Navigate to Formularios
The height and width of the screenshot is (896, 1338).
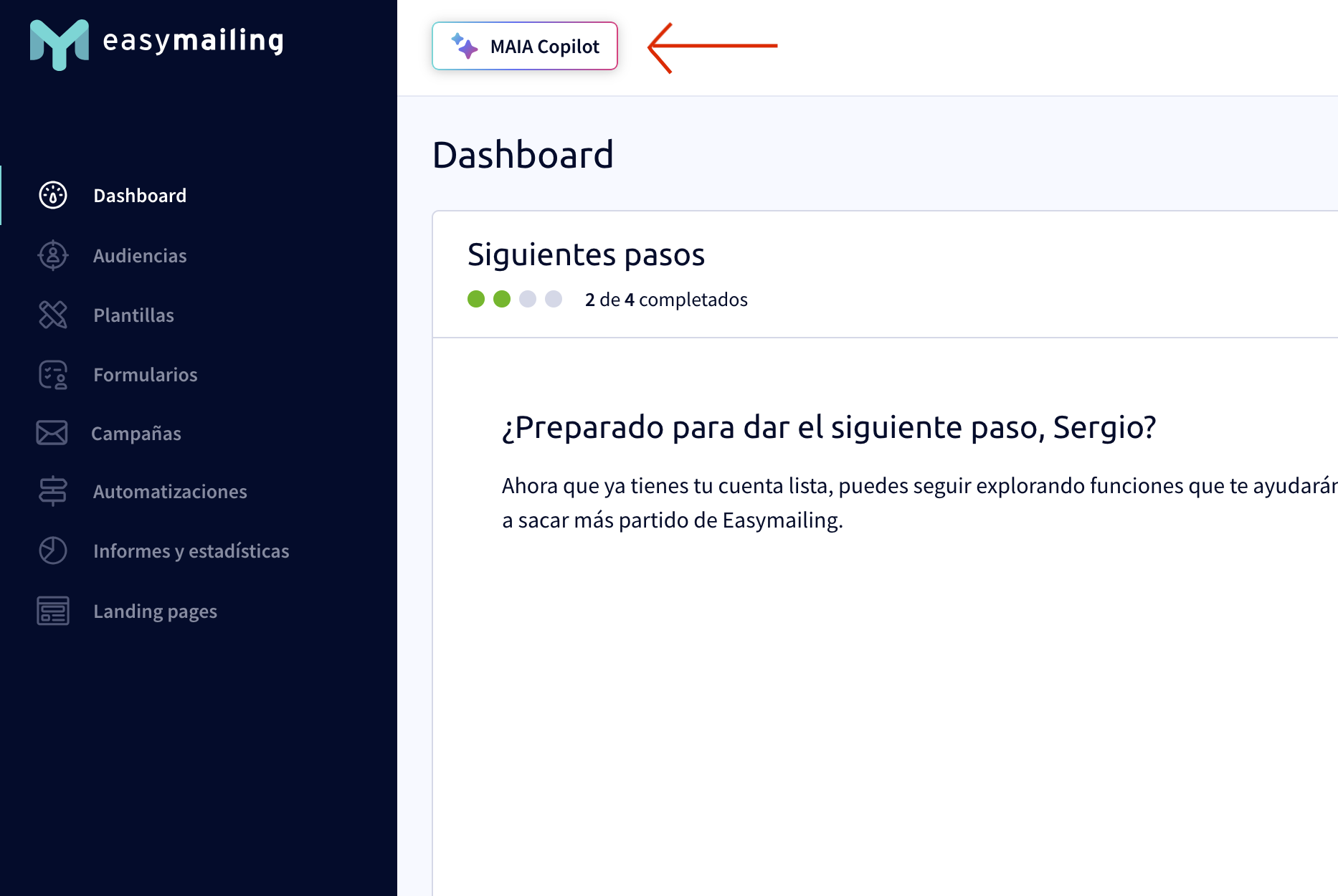pyautogui.click(x=146, y=374)
